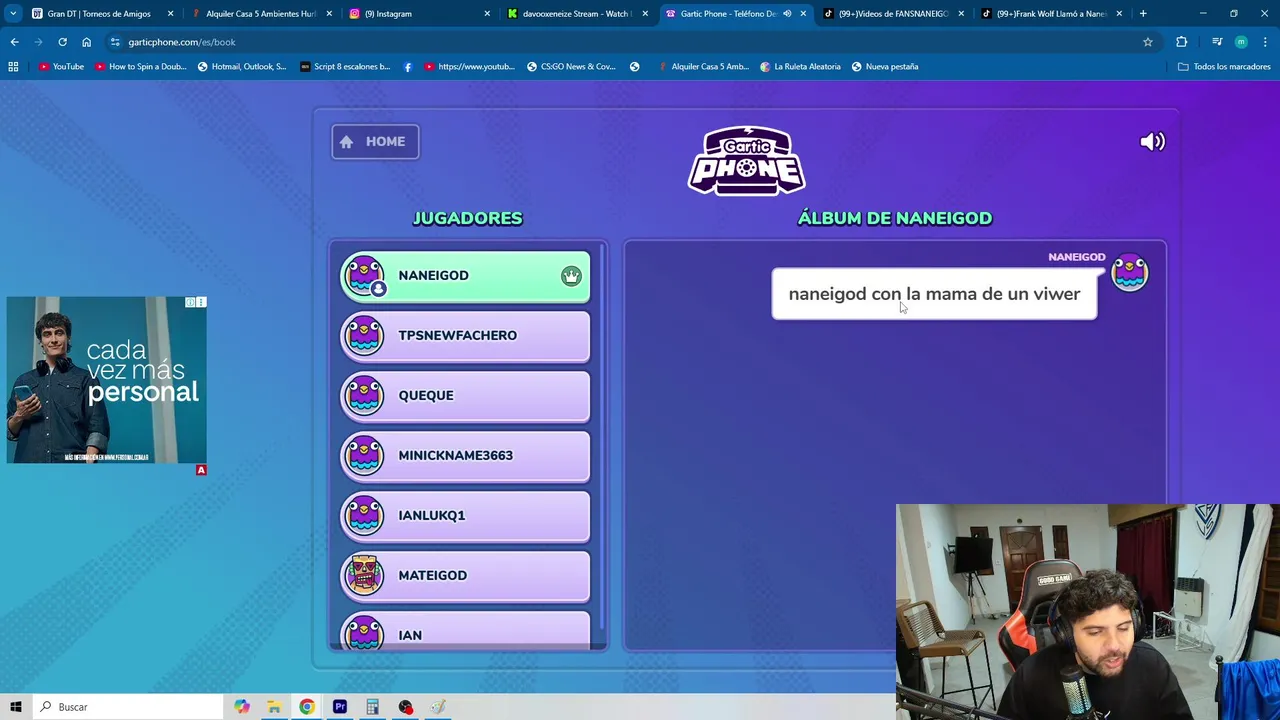Screen dimensions: 1280x720
Task: Click the "naneigod con la mama de un viwer" bubble
Action: 934,294
